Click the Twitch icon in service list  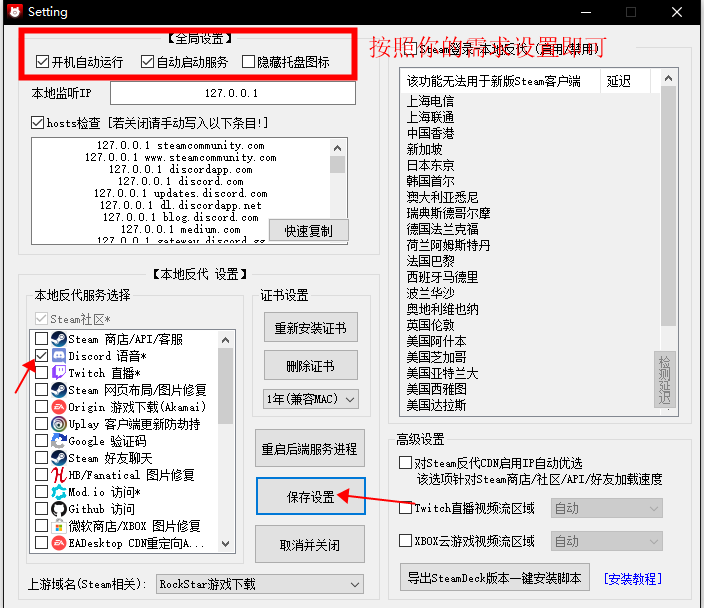tap(59, 372)
